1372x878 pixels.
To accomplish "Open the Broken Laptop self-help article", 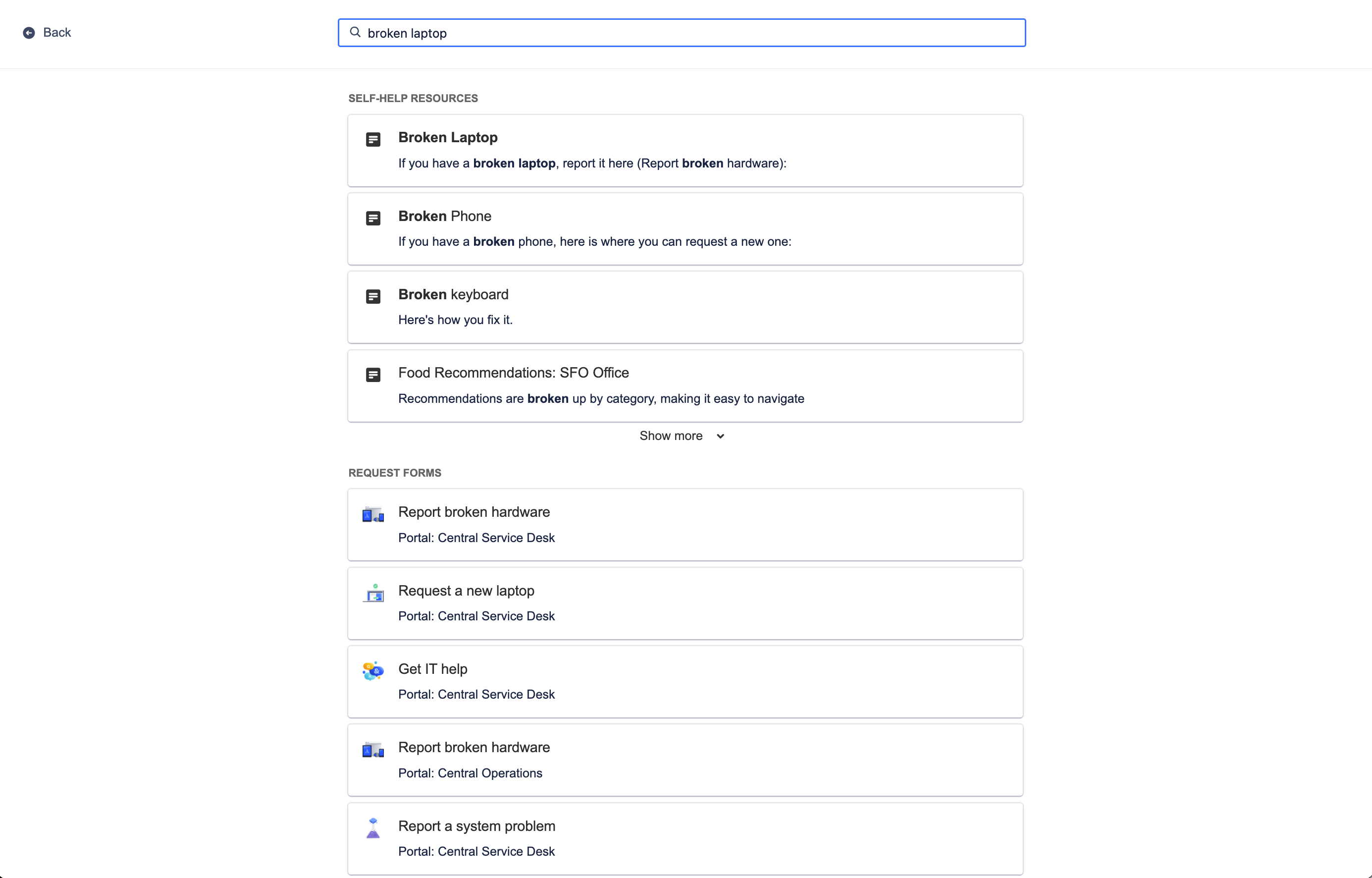I will [x=447, y=137].
